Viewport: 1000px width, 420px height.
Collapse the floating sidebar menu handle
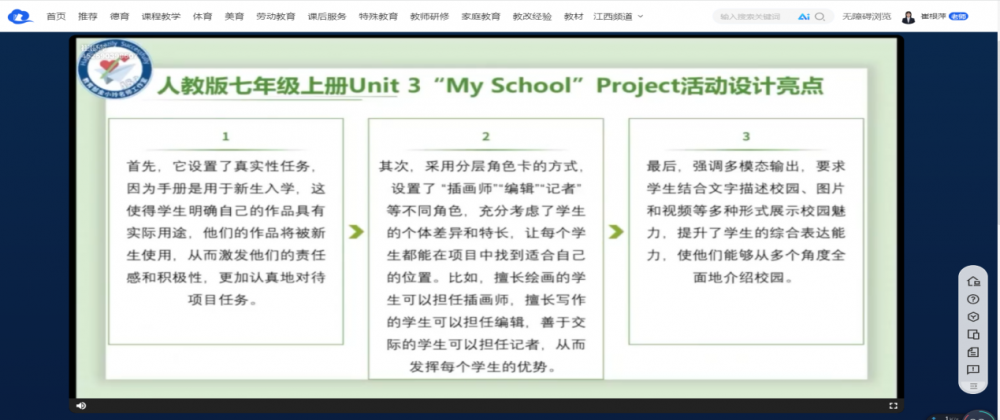click(973, 386)
